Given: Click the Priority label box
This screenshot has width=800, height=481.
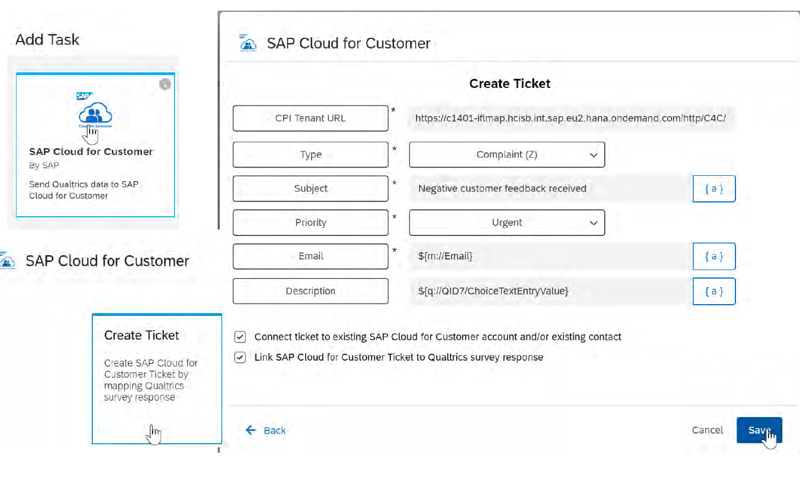Looking at the screenshot, I should click(x=310, y=222).
